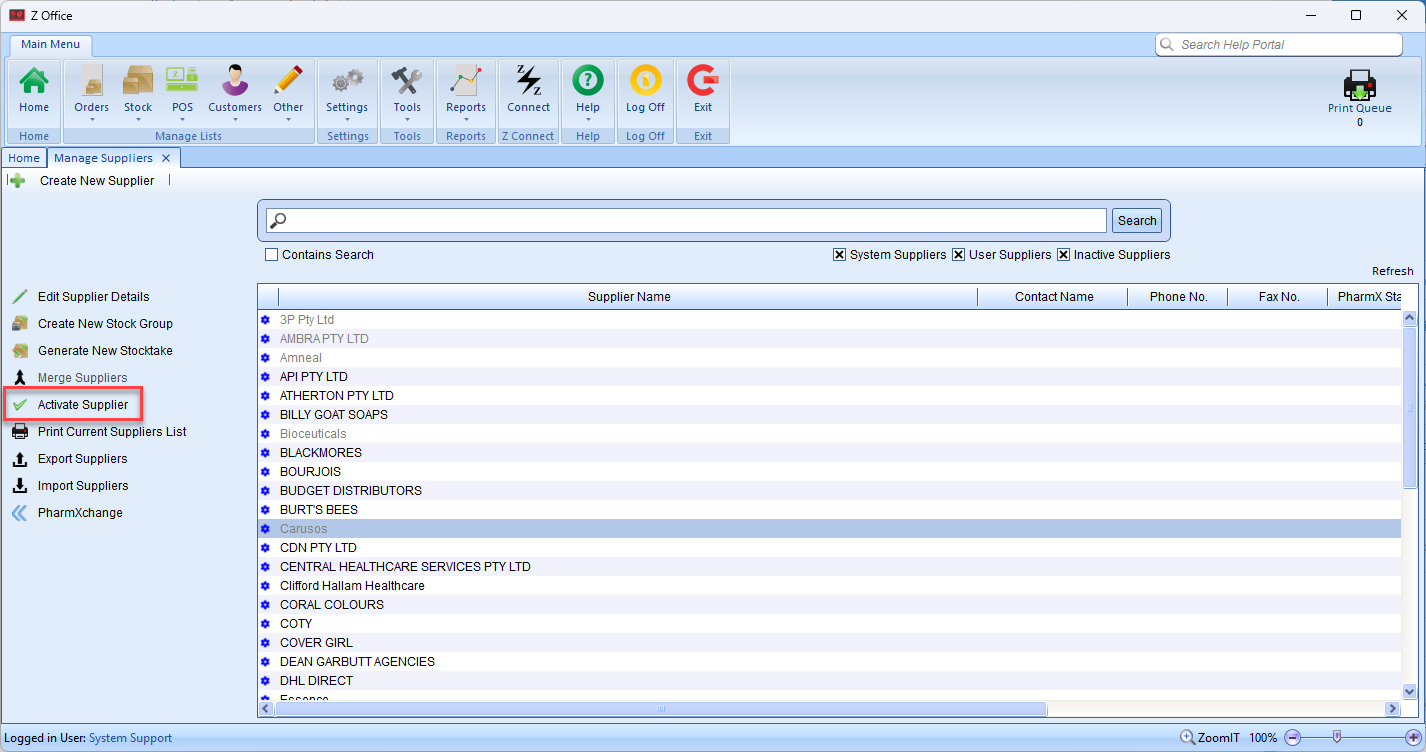Expand the Tools dropdown arrow
This screenshot has height=752, width=1426.
click(407, 120)
